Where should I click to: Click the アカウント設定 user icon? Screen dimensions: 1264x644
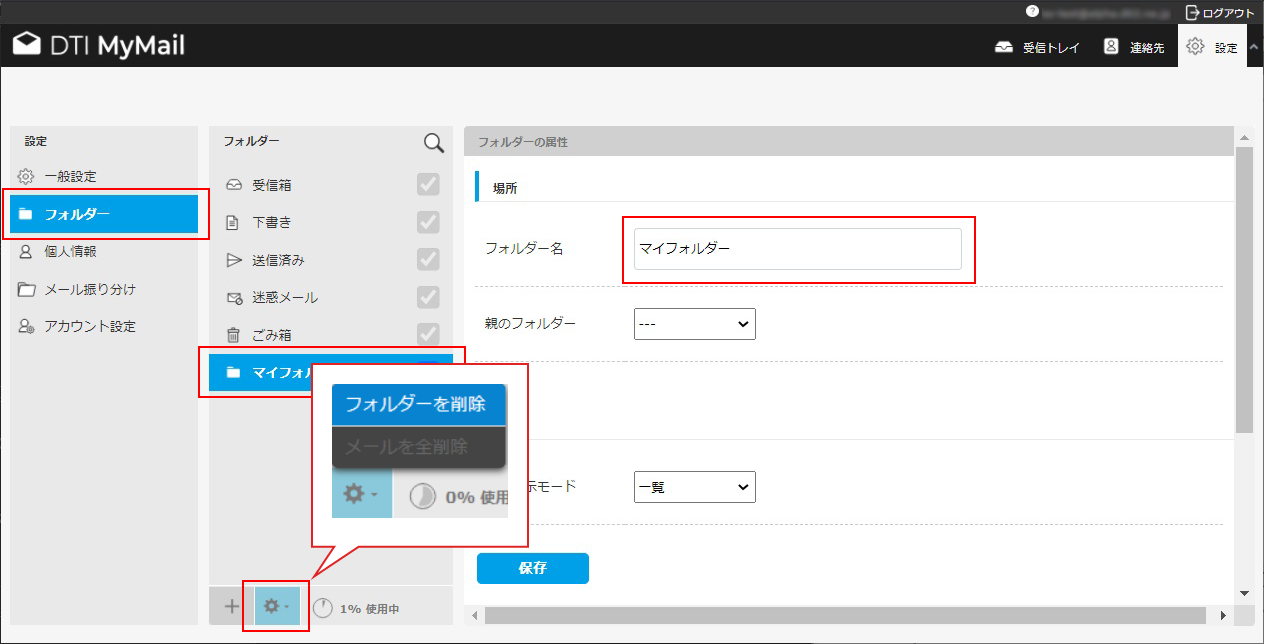pyautogui.click(x=27, y=326)
